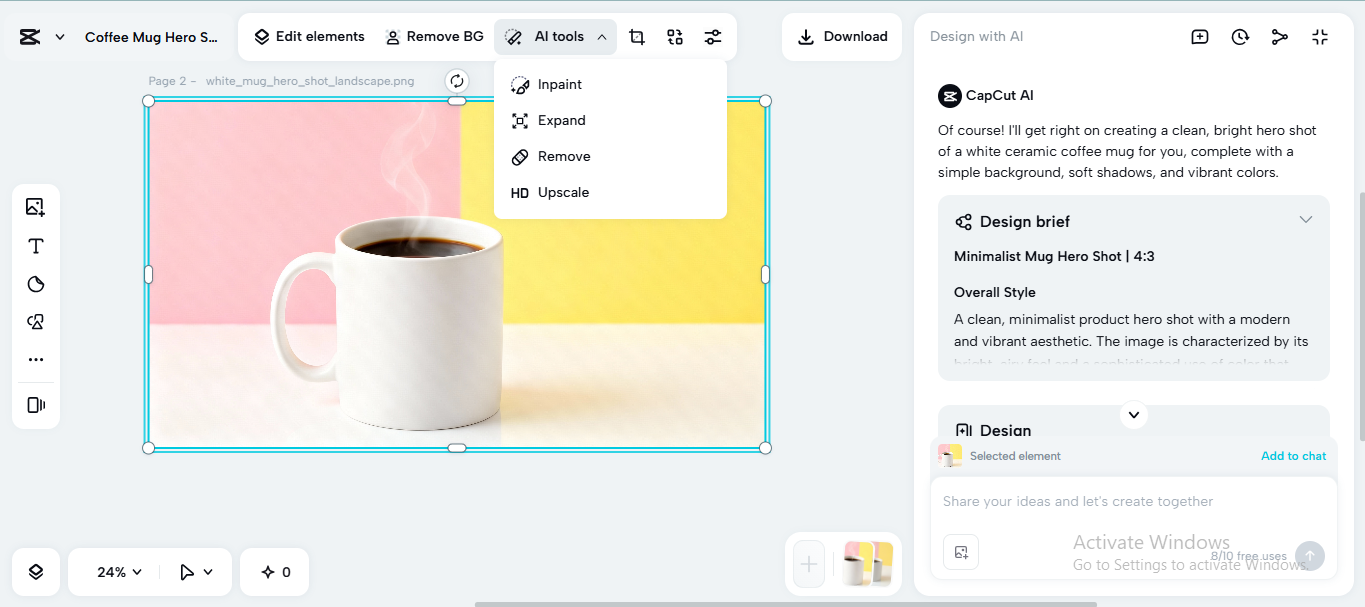Open the adjustments sliders icon
The image size is (1365, 607).
click(x=712, y=37)
